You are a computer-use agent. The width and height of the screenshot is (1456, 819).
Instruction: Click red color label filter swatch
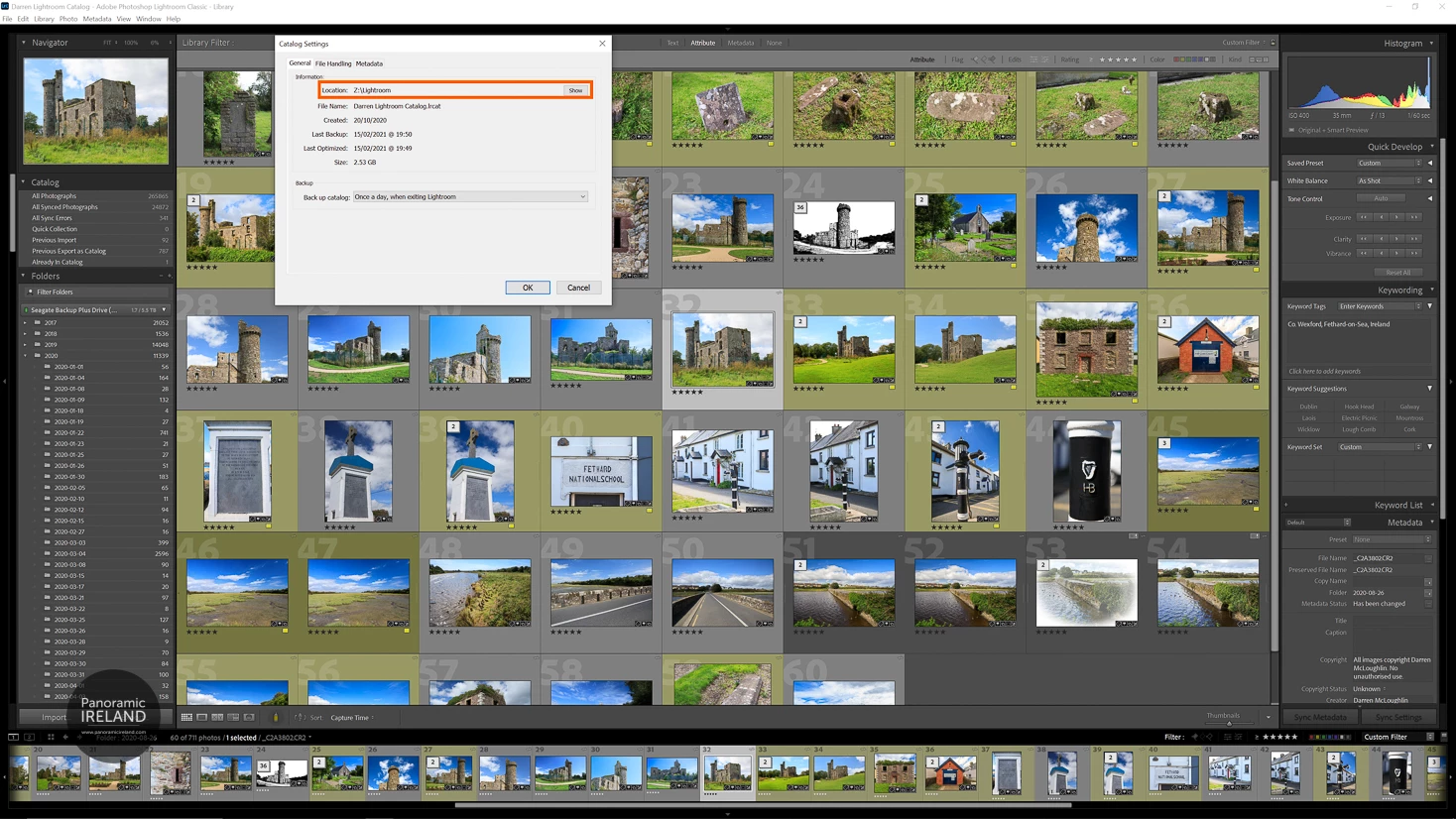pos(1177,59)
